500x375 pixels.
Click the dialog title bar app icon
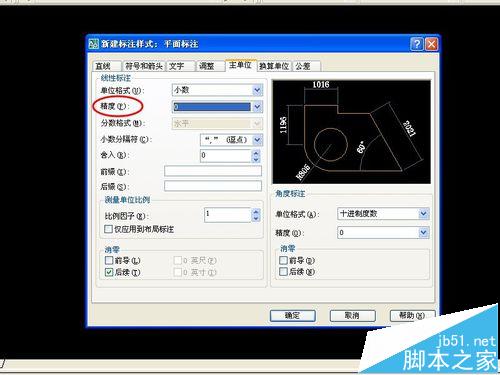(94, 44)
